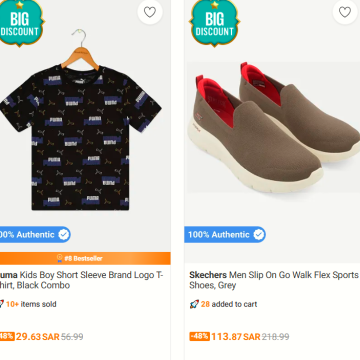
Task: Click 28 added to cart text
Action: point(229,304)
